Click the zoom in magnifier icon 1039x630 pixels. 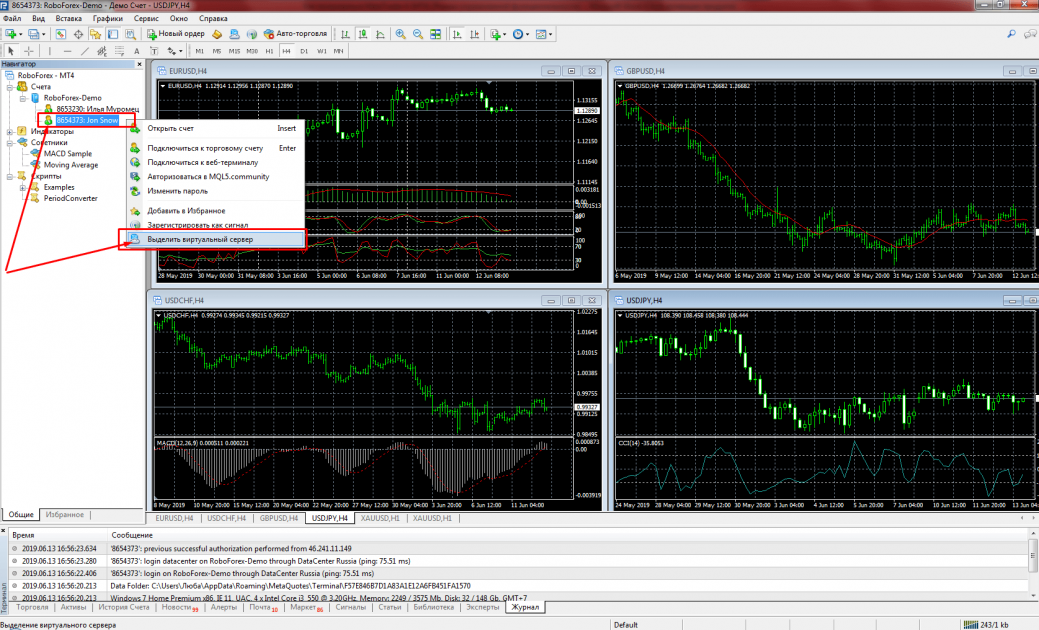click(401, 34)
